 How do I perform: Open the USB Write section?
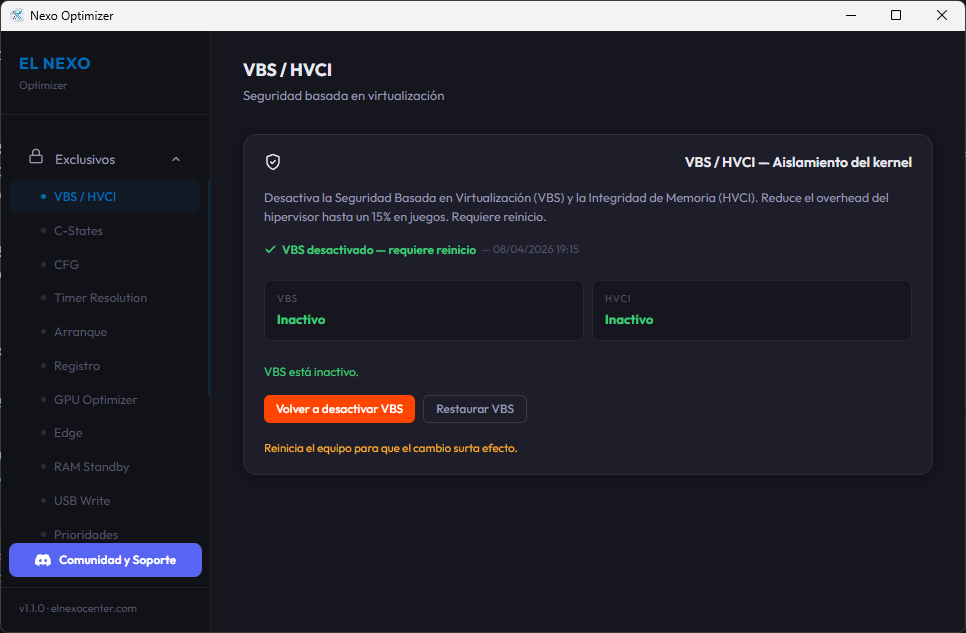coord(81,500)
